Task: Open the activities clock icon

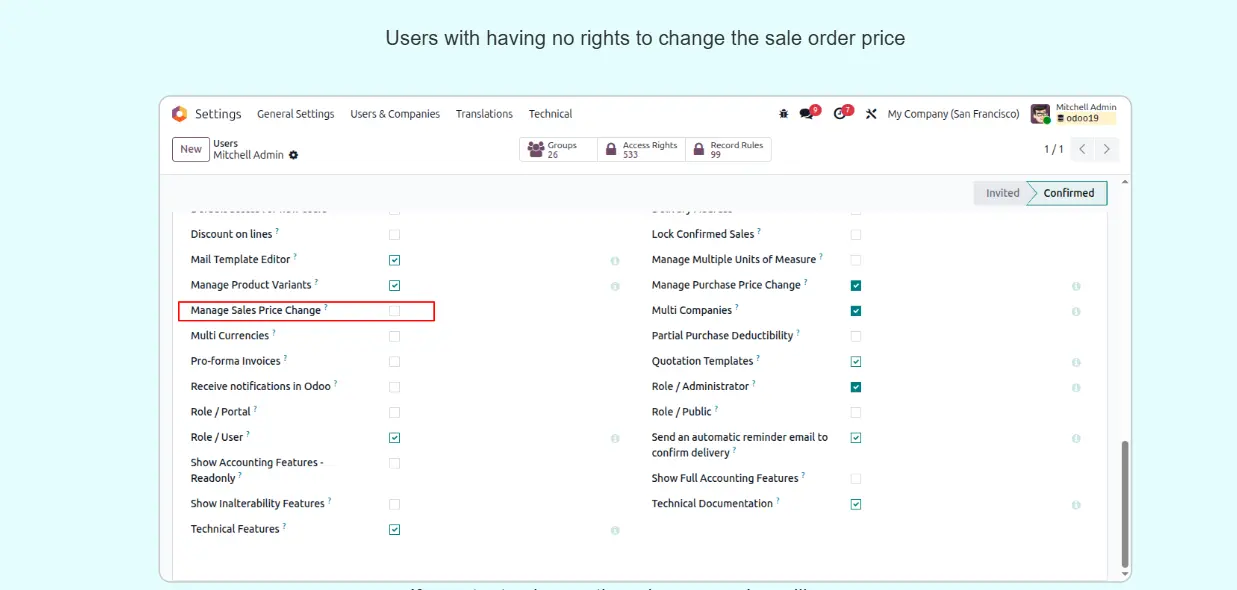Action: click(x=839, y=114)
